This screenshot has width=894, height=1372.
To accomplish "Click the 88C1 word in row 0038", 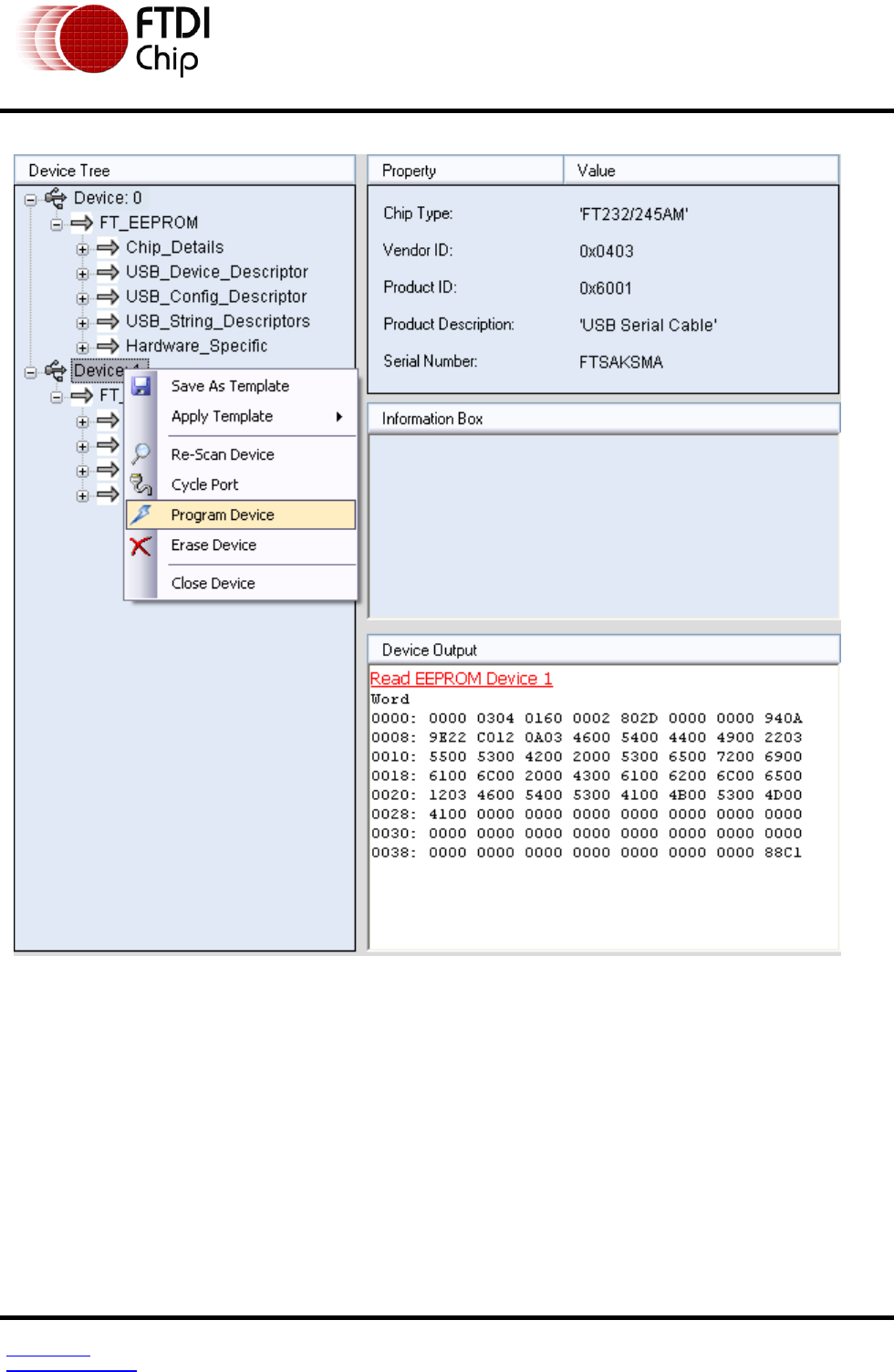I will tap(783, 852).
